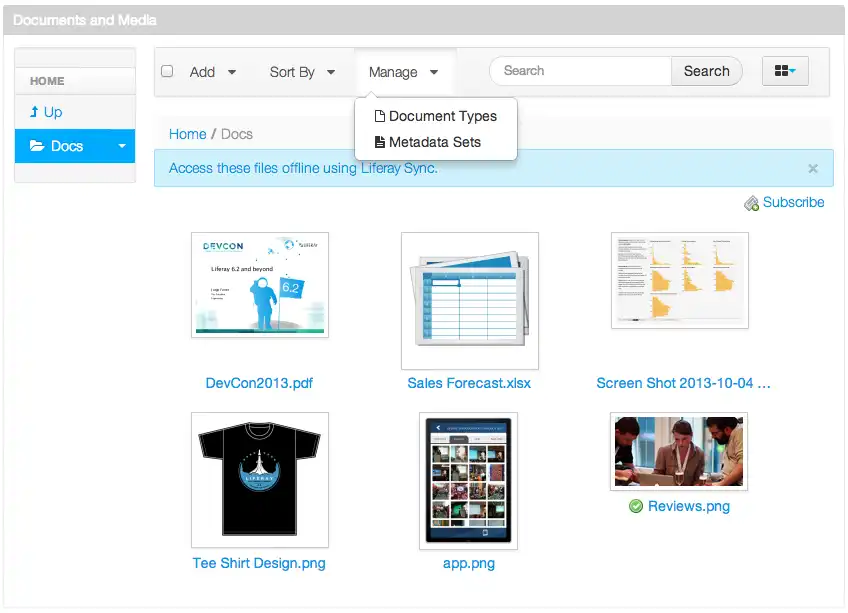This screenshot has width=848, height=613.
Task: Enable the select-all checkbox in toolbar
Action: pyautogui.click(x=167, y=71)
